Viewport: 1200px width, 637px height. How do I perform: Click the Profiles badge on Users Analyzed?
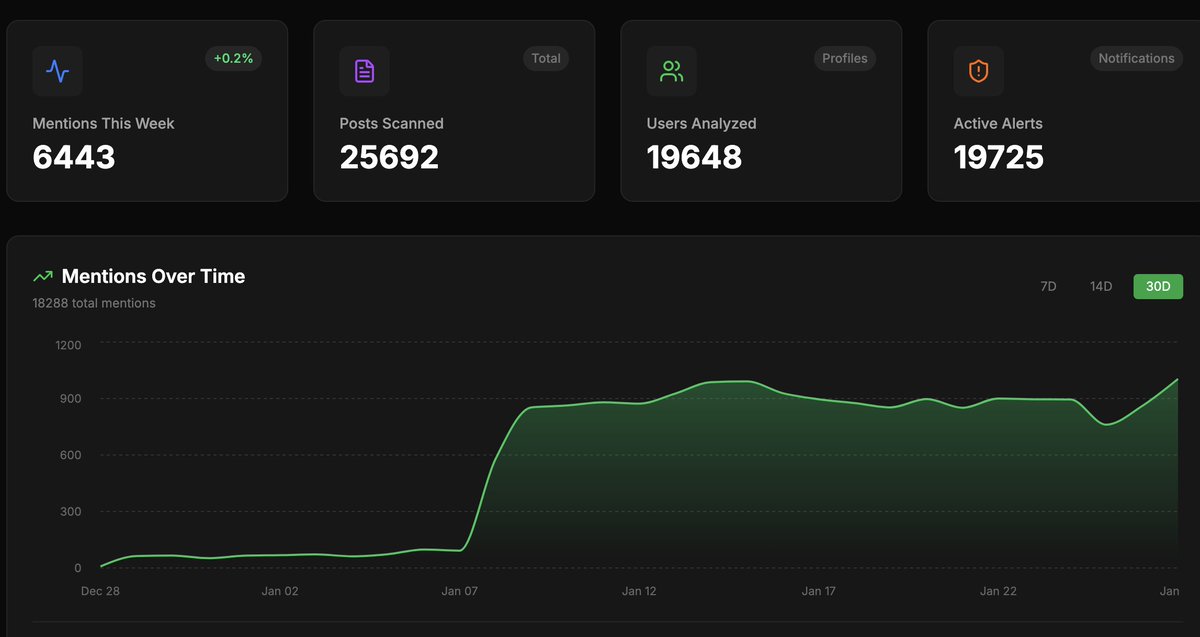click(x=845, y=58)
